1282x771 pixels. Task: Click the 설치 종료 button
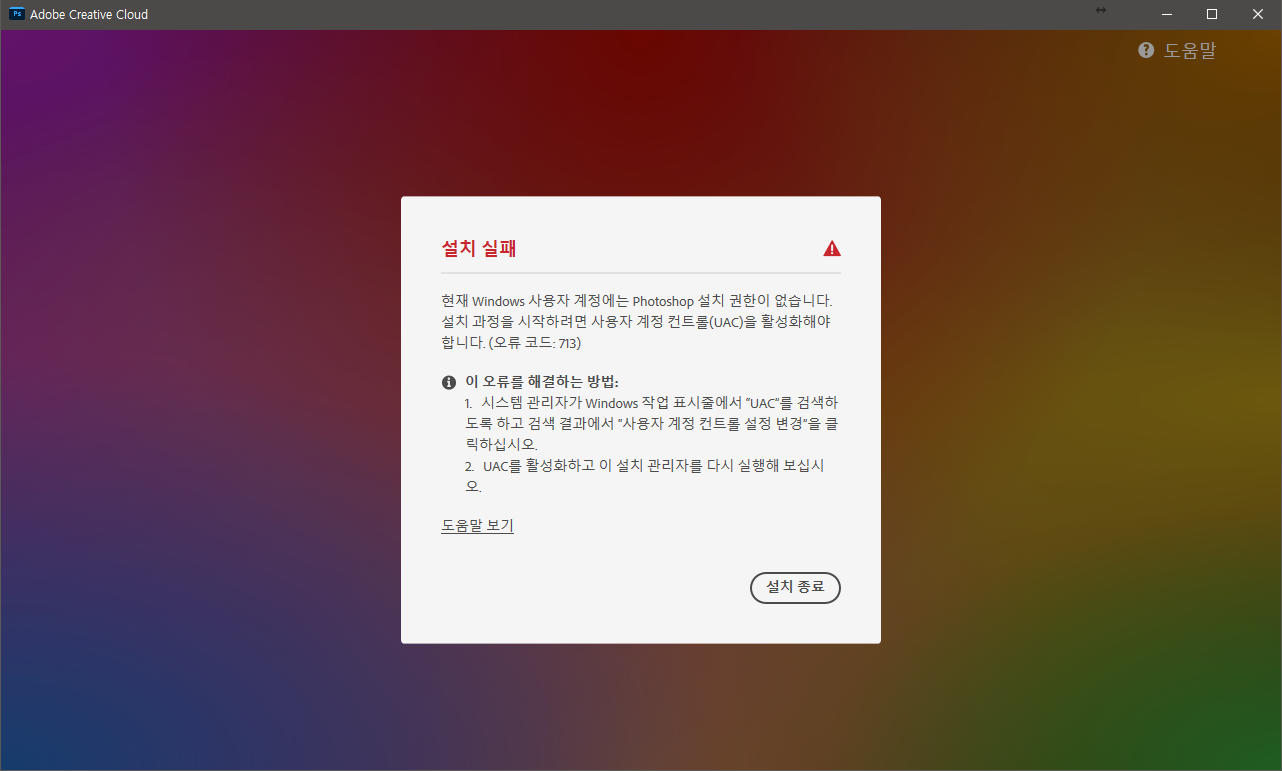(795, 588)
